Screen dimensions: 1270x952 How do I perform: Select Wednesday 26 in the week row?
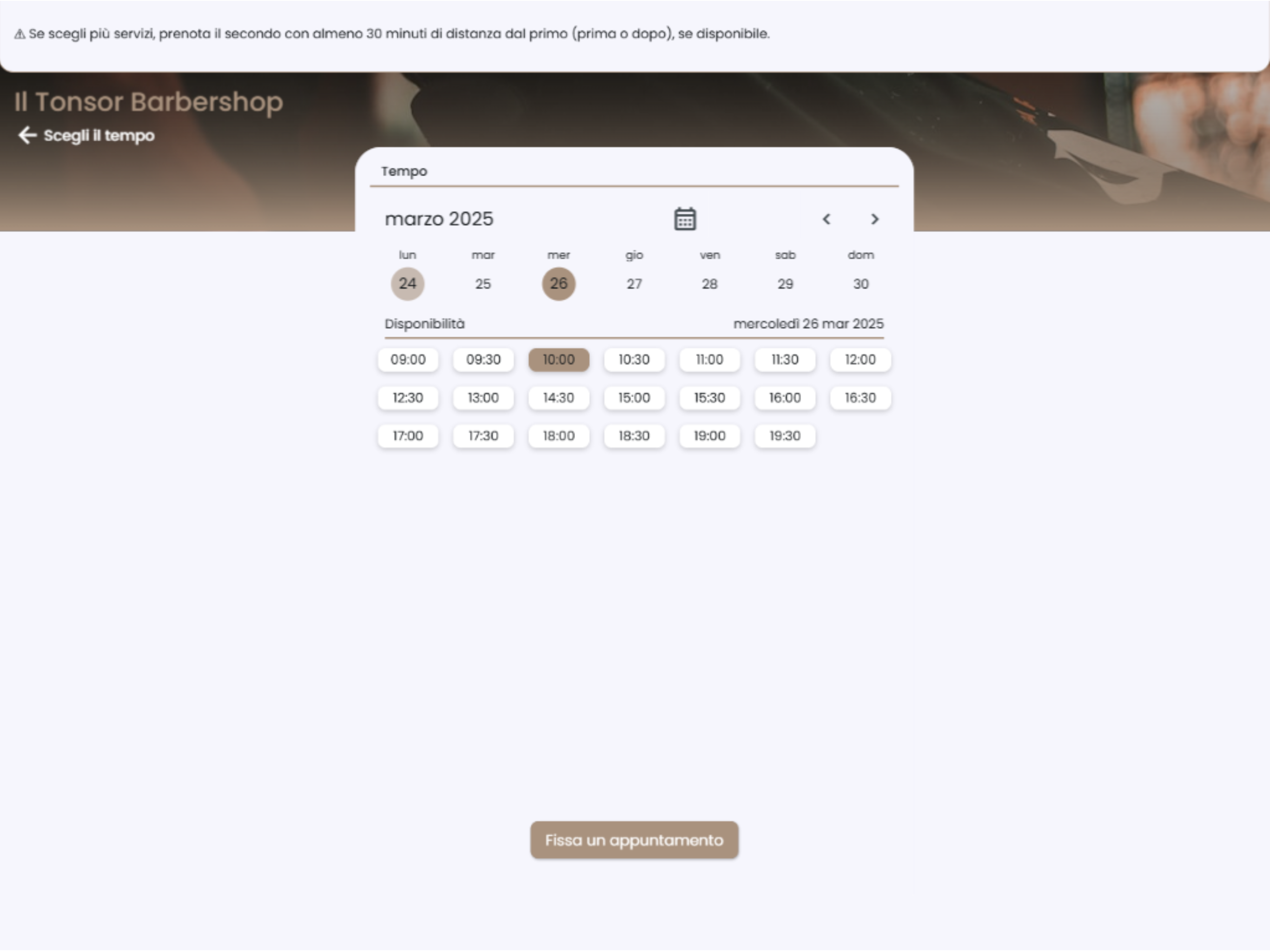coord(559,284)
